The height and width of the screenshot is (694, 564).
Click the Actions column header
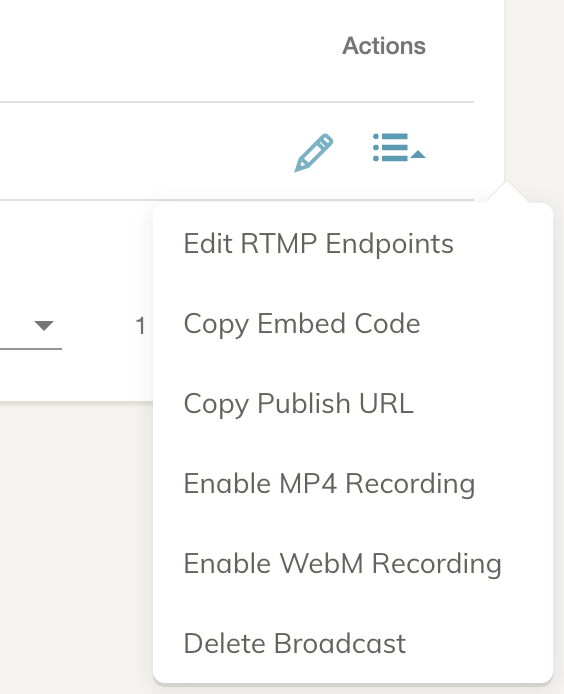pyautogui.click(x=384, y=46)
